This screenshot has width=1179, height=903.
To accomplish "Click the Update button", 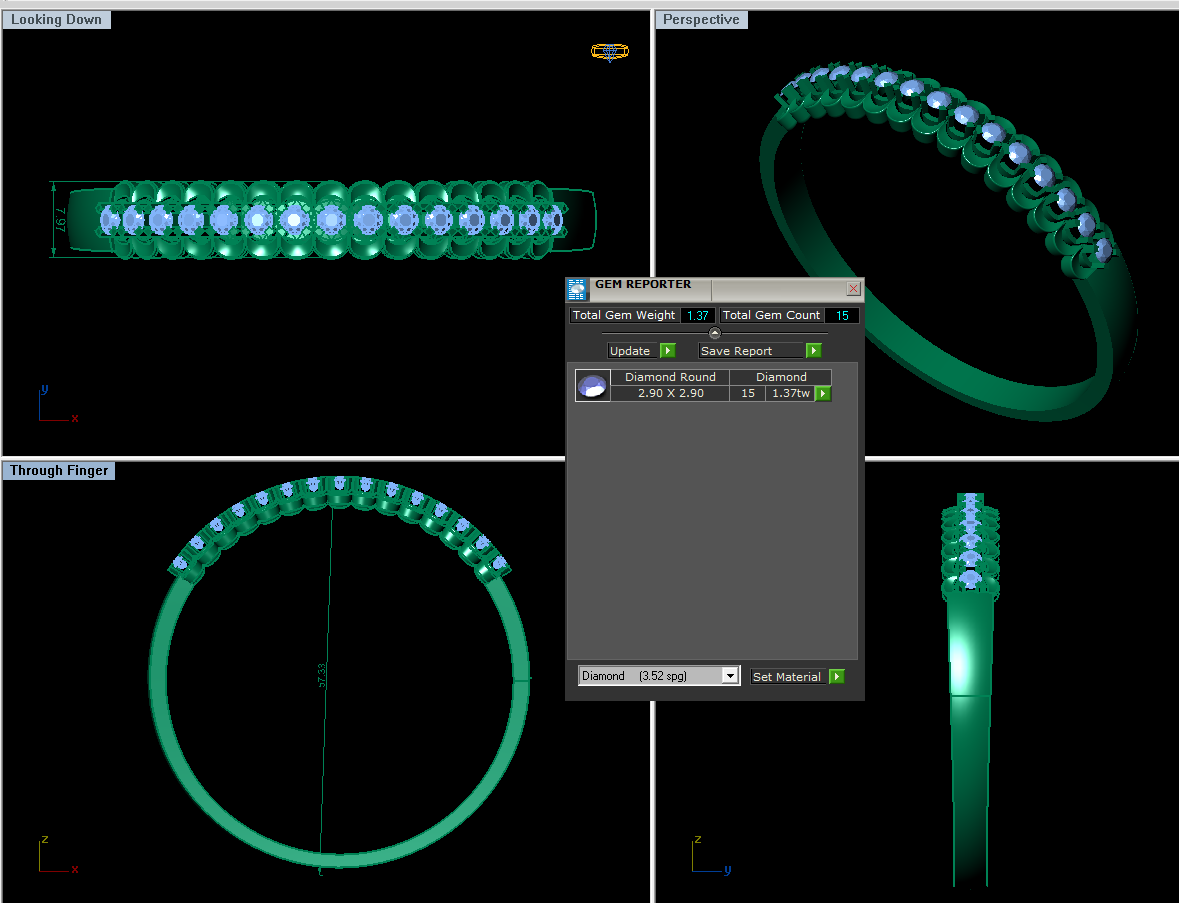I will pos(633,351).
